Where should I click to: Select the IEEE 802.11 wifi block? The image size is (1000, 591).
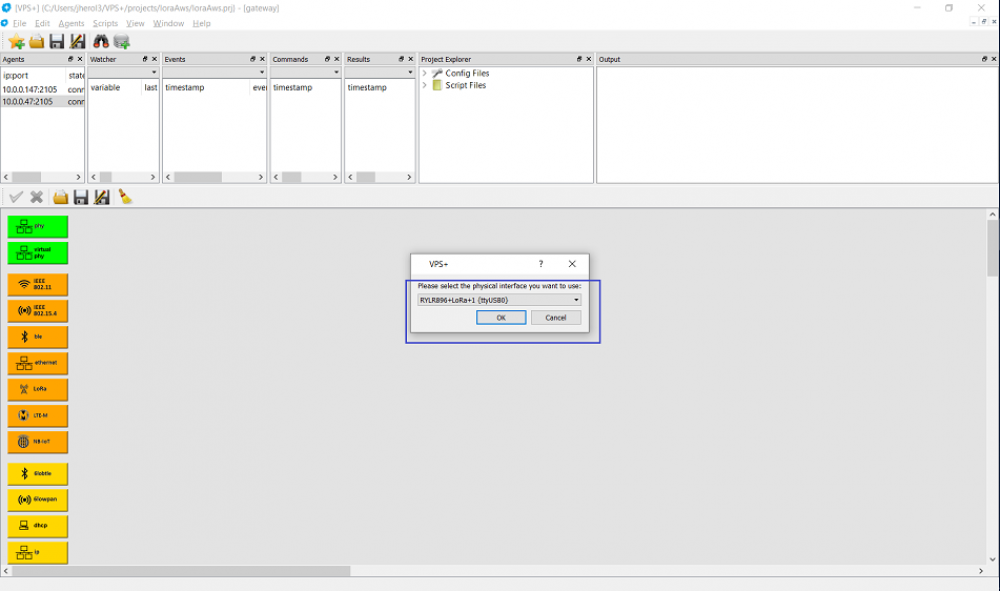[38, 284]
